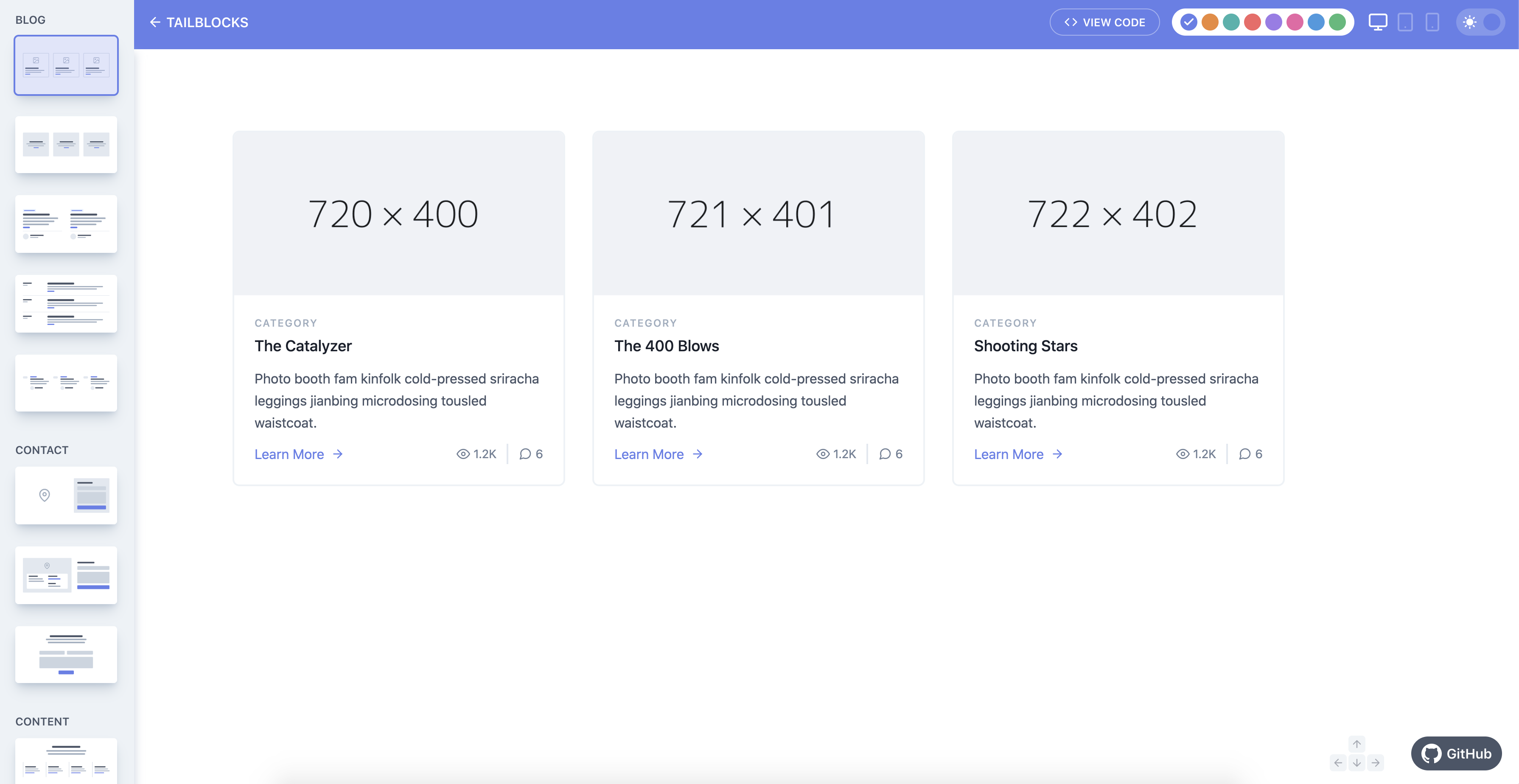Select the first Contact block with map pin
The image size is (1519, 784).
pyautogui.click(x=66, y=495)
